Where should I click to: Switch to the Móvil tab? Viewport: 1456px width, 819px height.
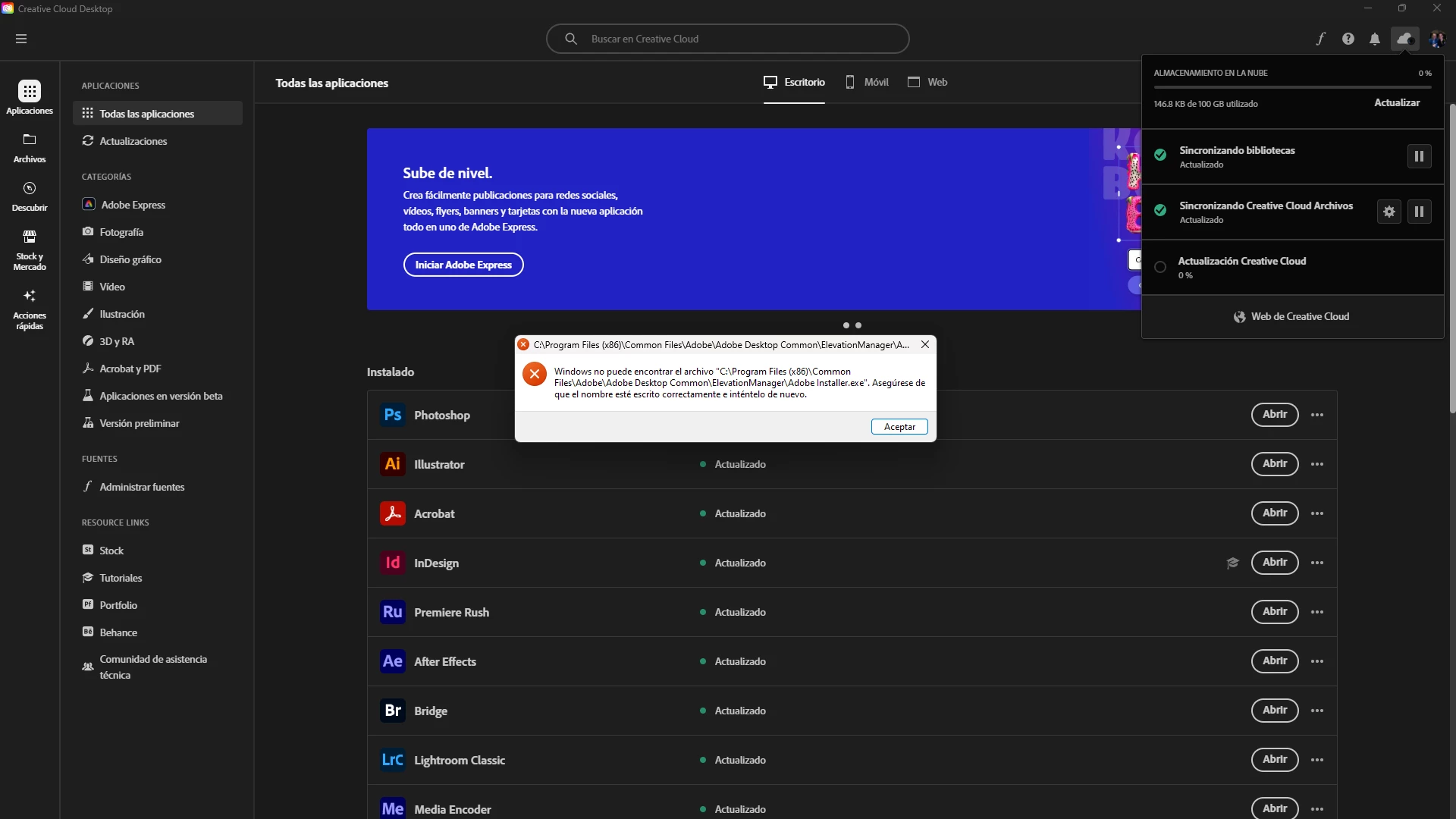(x=867, y=82)
